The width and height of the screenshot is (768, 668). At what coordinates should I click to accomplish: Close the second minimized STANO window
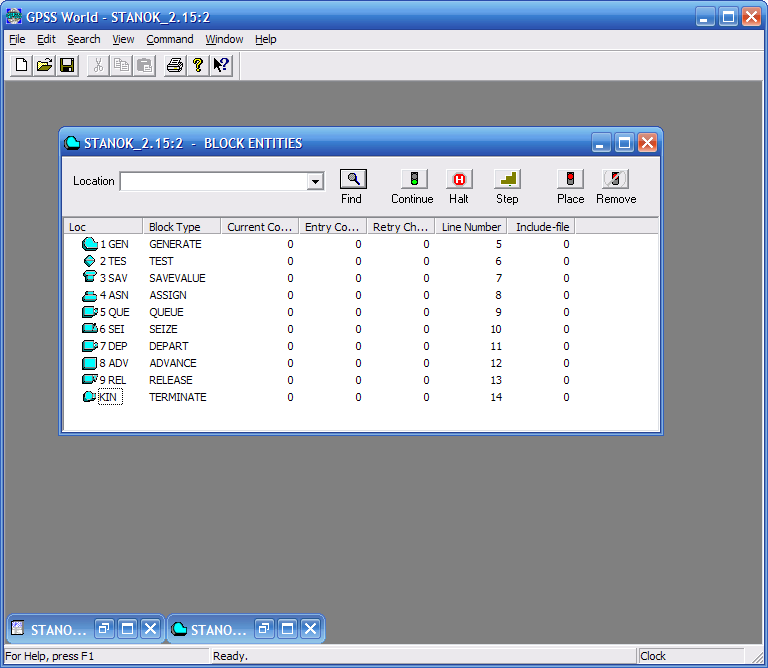click(311, 628)
